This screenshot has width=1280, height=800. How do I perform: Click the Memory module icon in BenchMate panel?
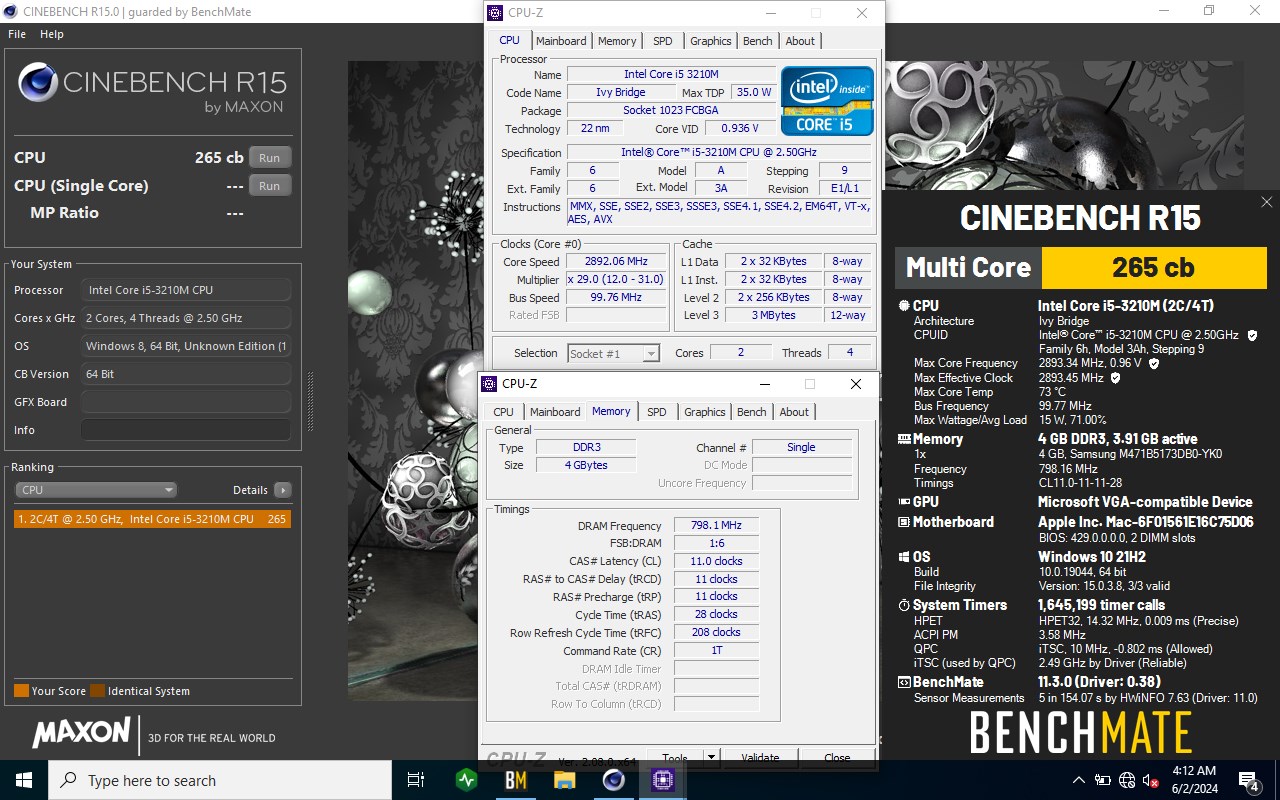904,439
